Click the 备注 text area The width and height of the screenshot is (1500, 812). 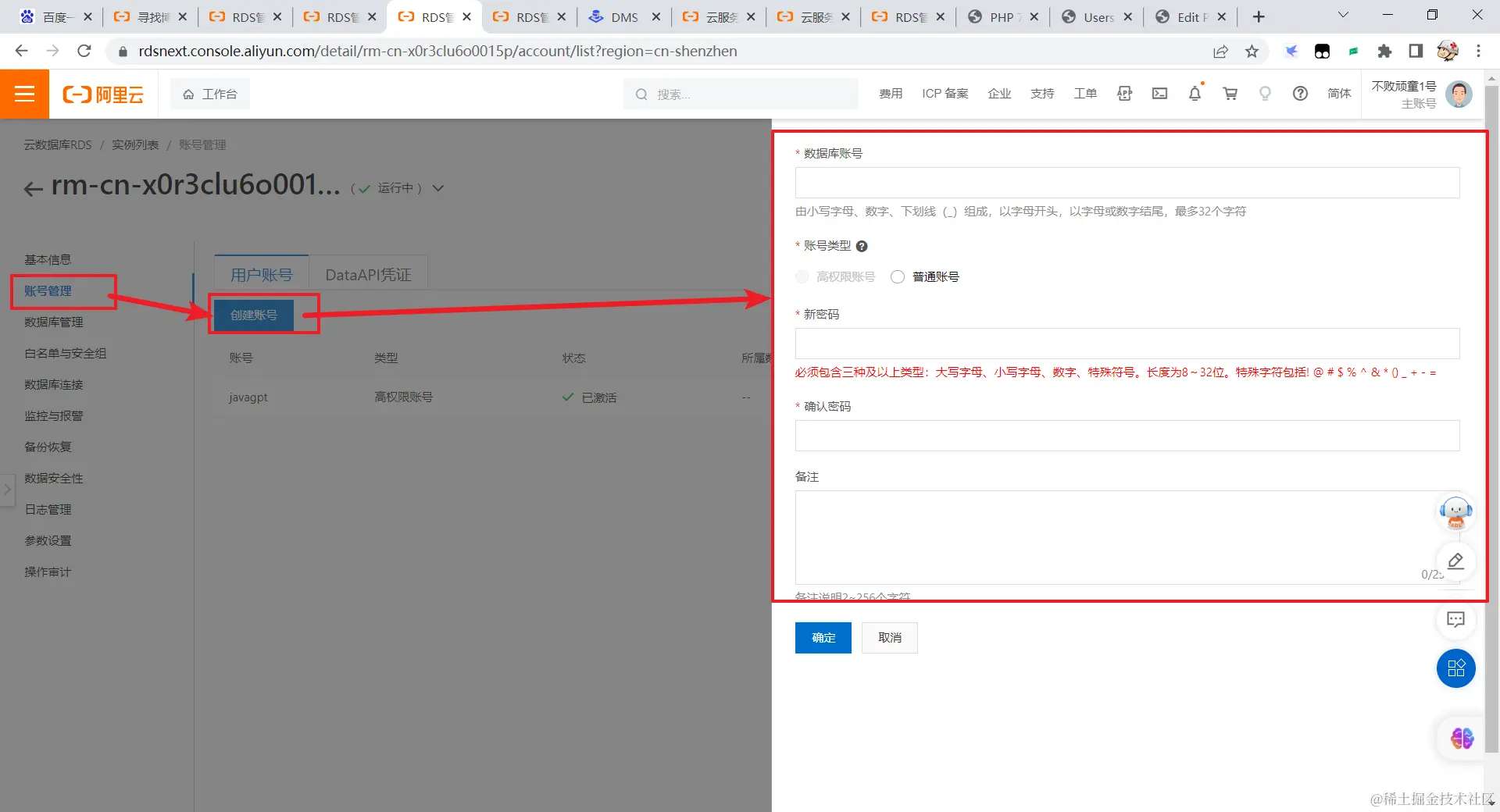coord(1127,537)
